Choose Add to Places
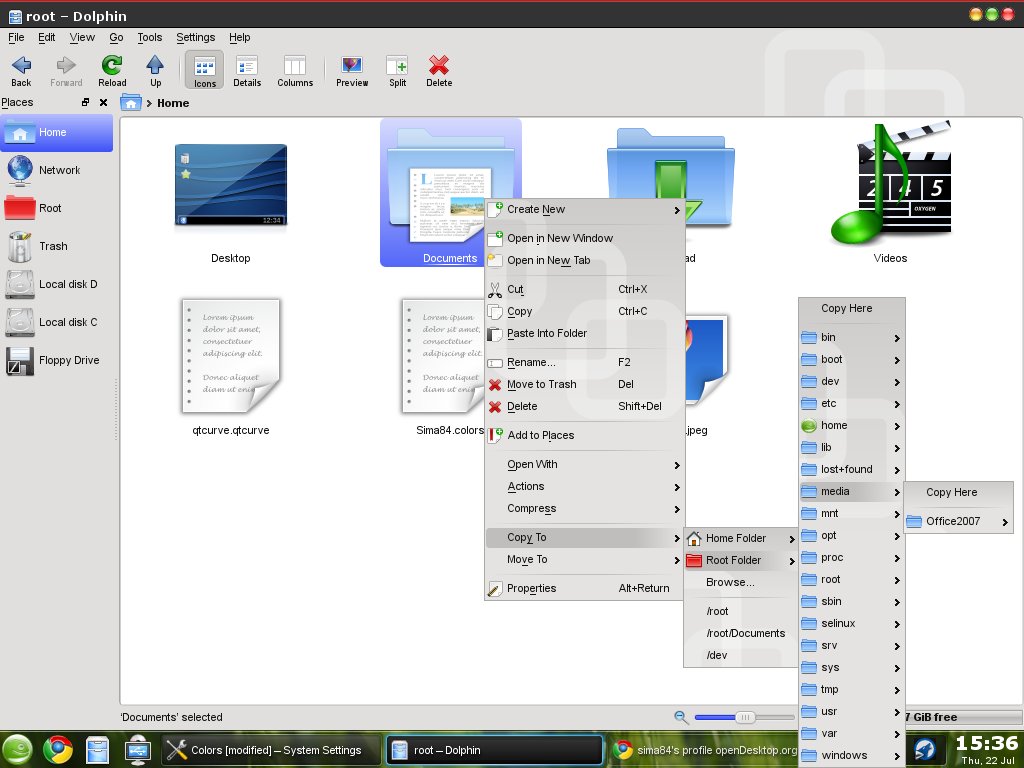Screen dimensions: 1024x768 584,436
